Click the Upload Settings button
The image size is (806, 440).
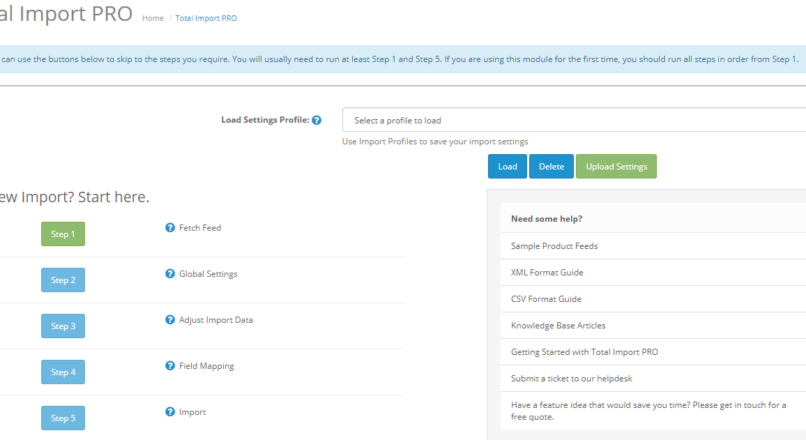(616, 167)
